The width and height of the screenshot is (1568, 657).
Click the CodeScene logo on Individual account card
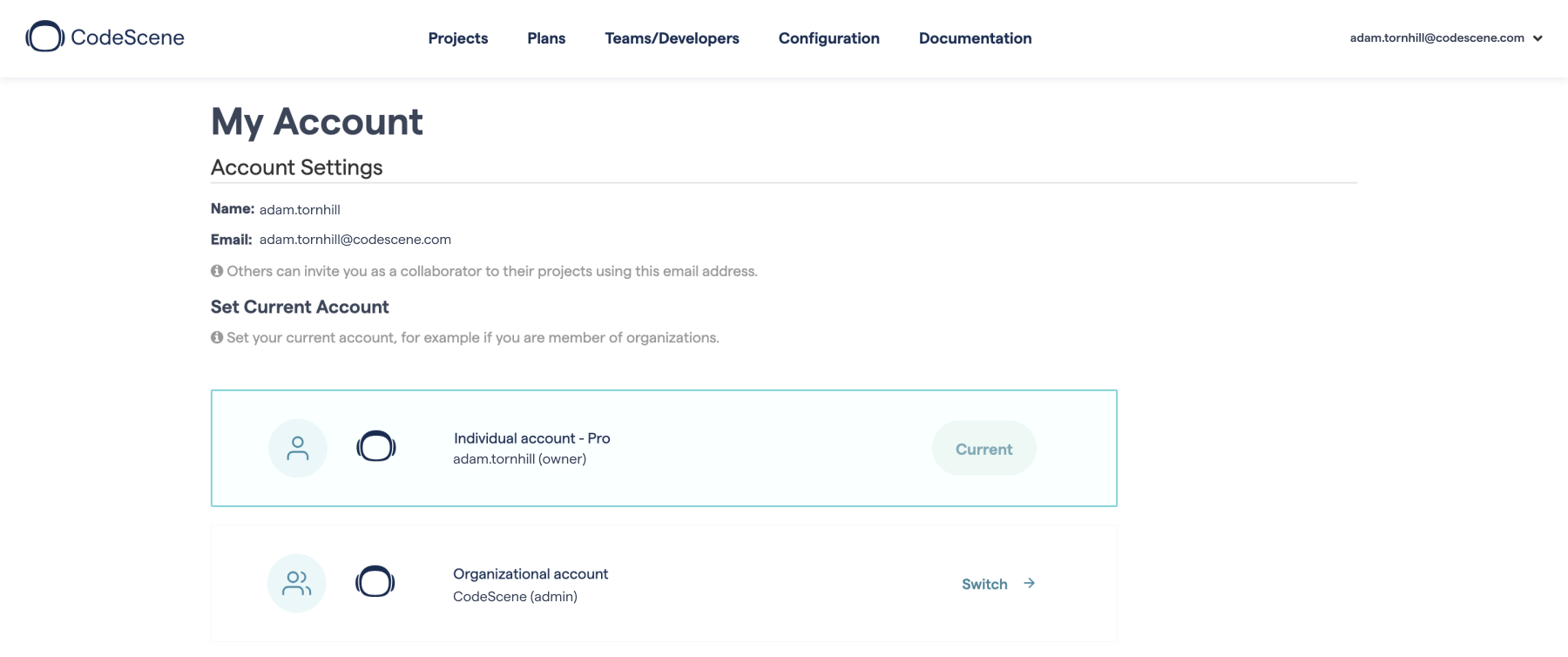pos(376,446)
